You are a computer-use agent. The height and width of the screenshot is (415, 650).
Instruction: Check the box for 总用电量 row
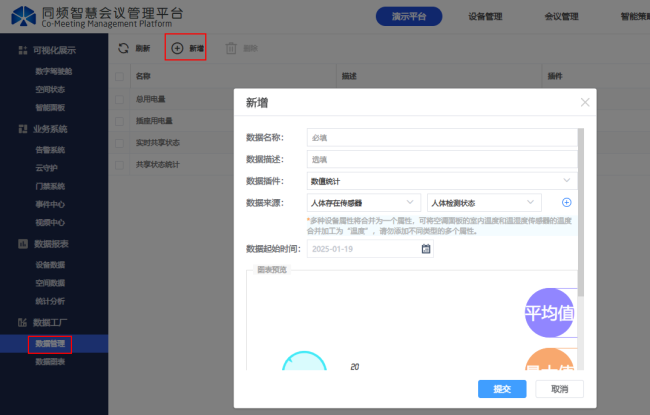pyautogui.click(x=120, y=99)
